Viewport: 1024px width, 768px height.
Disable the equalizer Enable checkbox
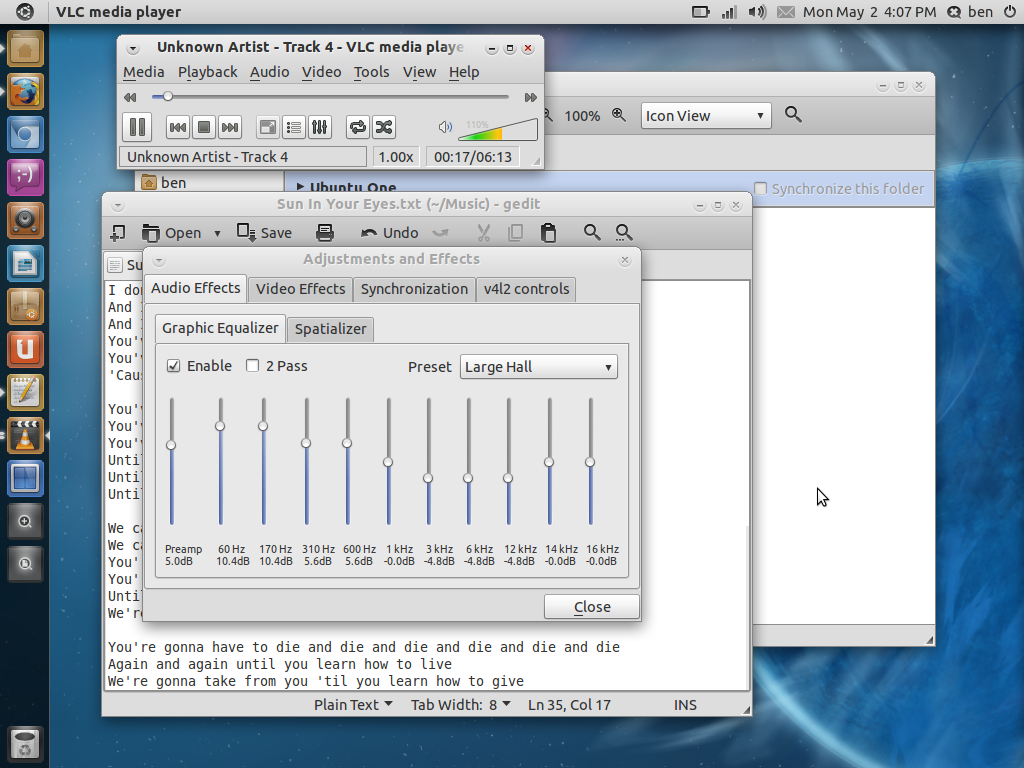(173, 366)
